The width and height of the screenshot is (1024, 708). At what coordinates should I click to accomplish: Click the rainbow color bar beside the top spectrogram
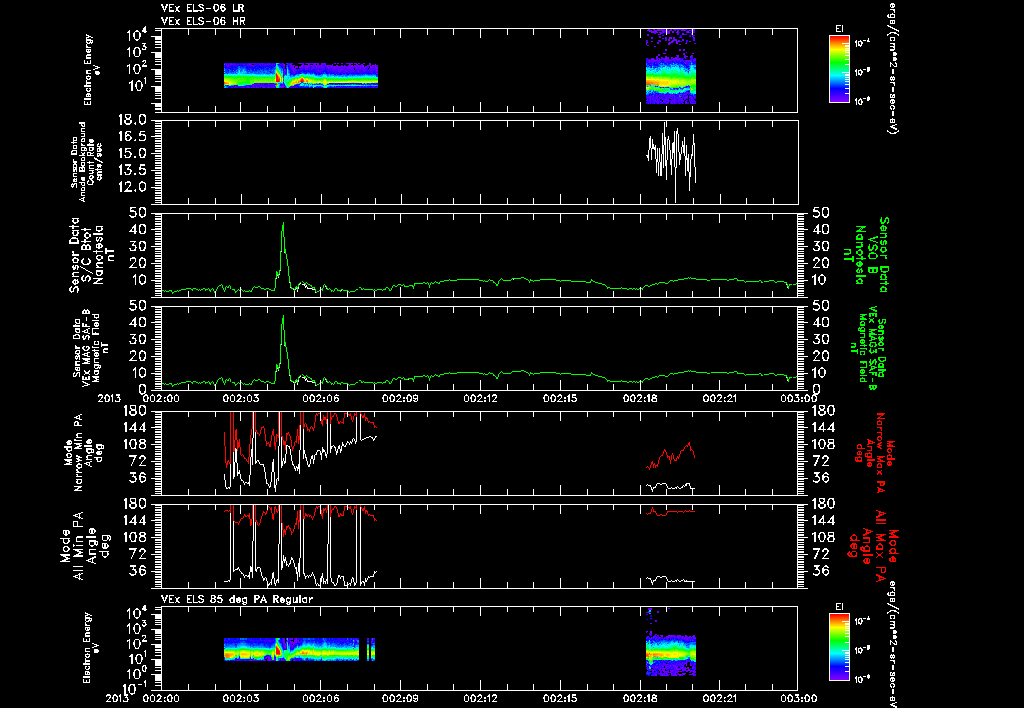[x=839, y=69]
